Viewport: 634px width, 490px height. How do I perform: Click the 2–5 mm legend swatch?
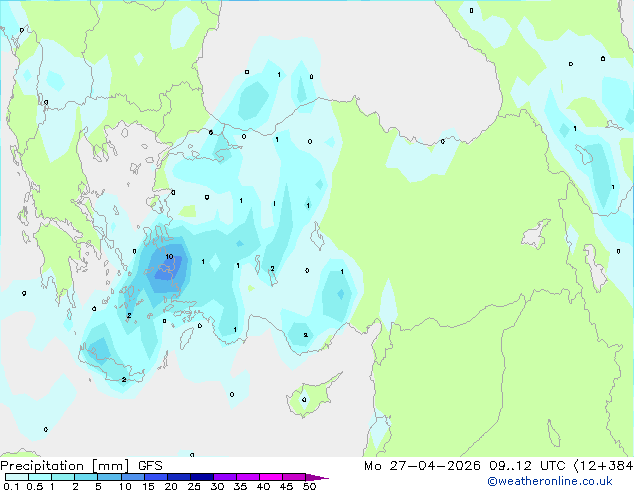[86, 477]
